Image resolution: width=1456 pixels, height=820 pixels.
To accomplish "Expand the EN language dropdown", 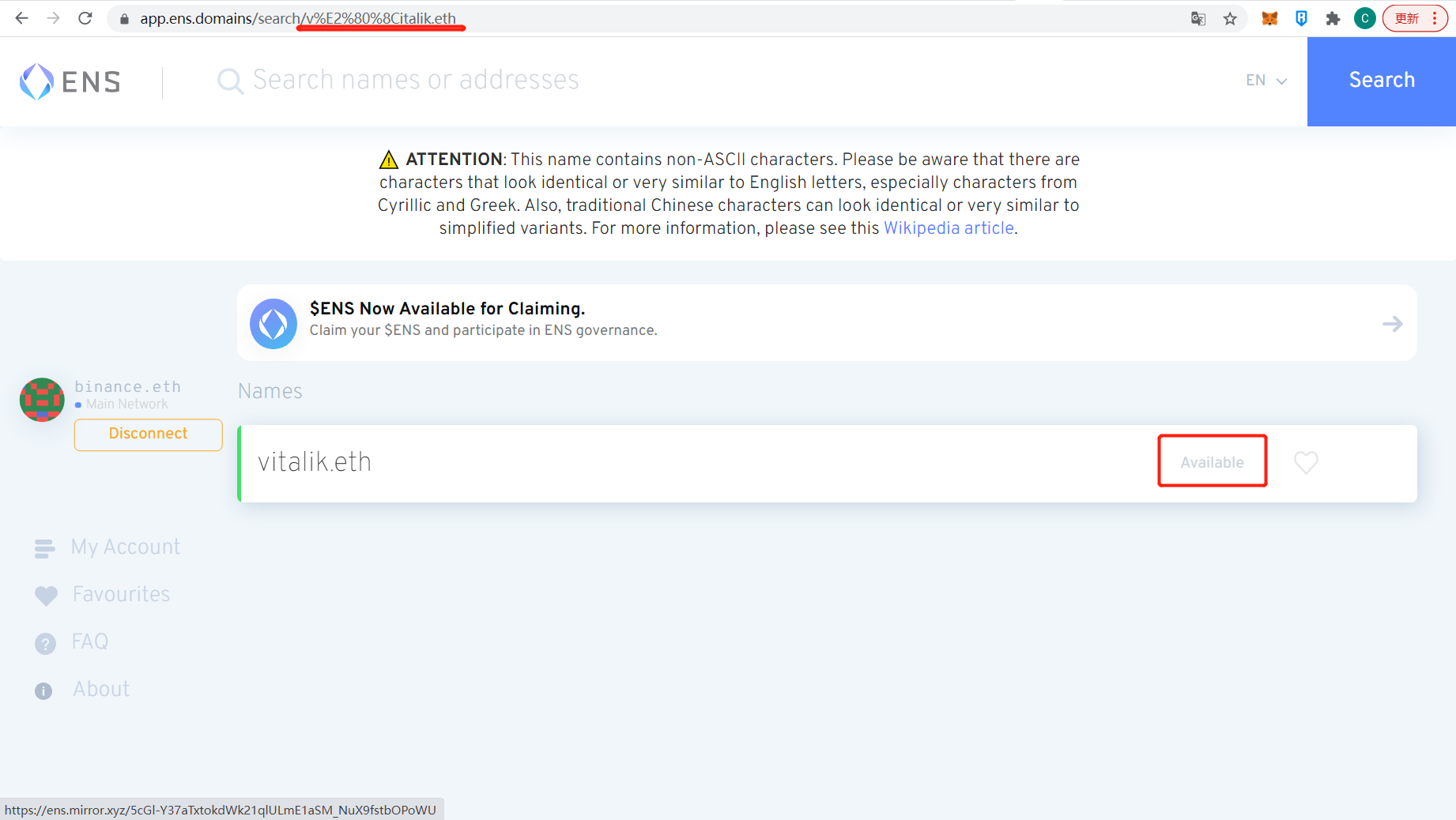I will click(x=1266, y=81).
